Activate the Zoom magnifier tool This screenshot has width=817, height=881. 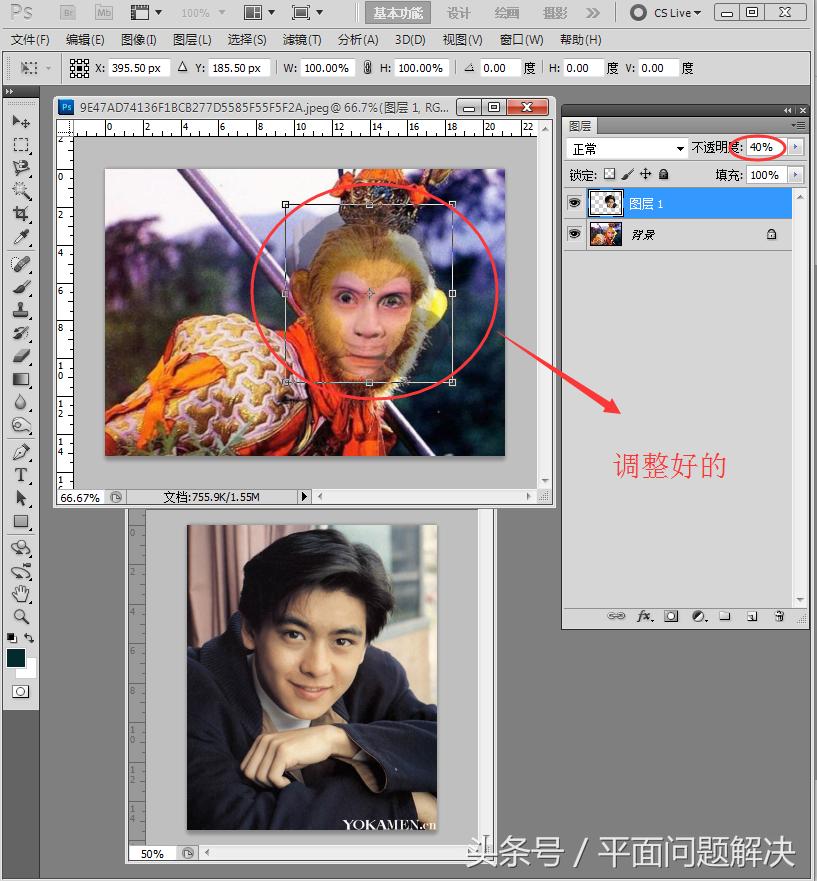point(21,616)
